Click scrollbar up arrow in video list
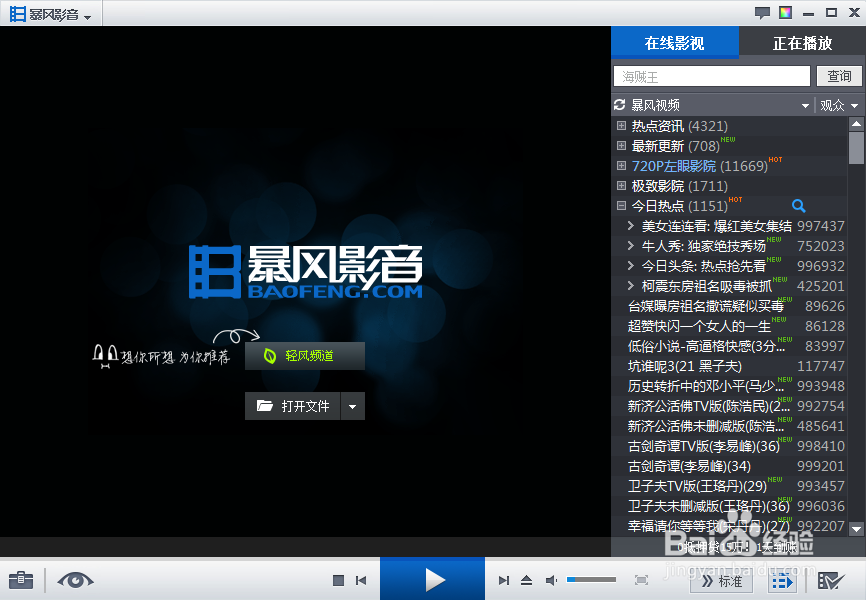 coord(857,124)
